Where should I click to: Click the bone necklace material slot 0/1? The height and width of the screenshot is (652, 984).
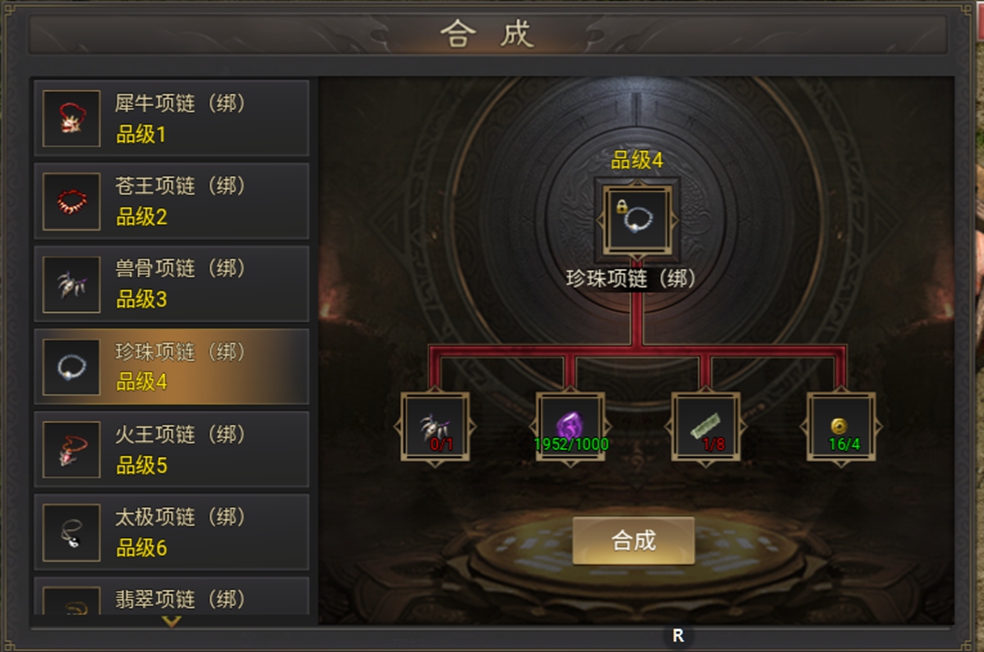tap(435, 427)
